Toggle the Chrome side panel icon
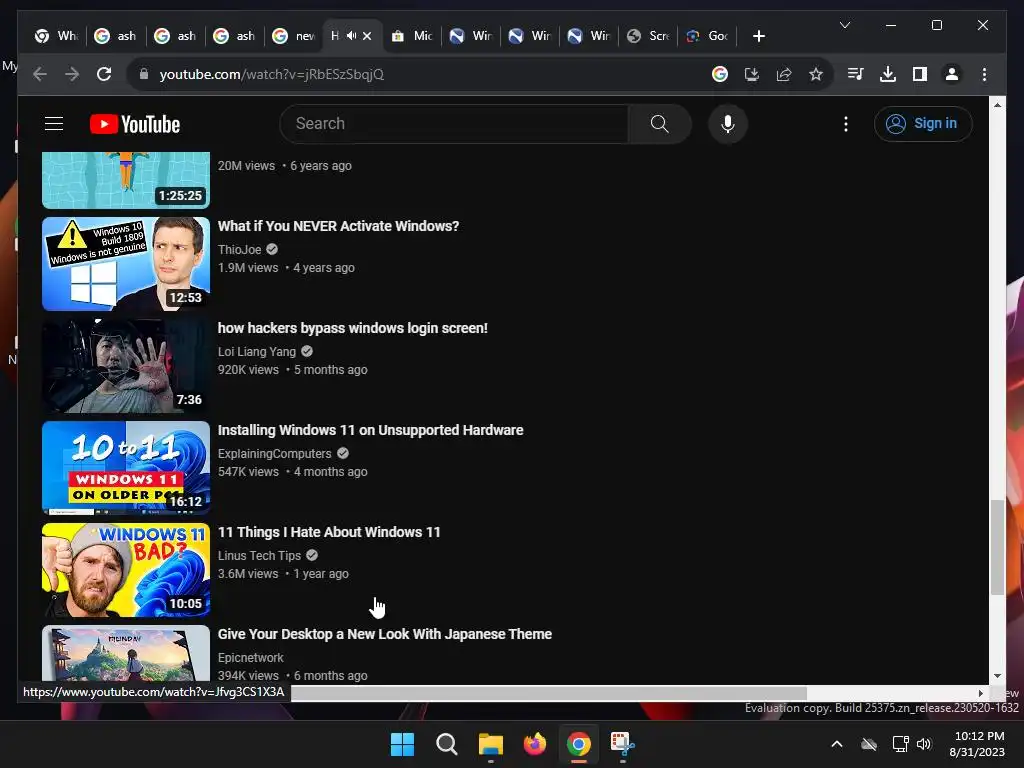Viewport: 1024px width, 768px height. [x=920, y=74]
